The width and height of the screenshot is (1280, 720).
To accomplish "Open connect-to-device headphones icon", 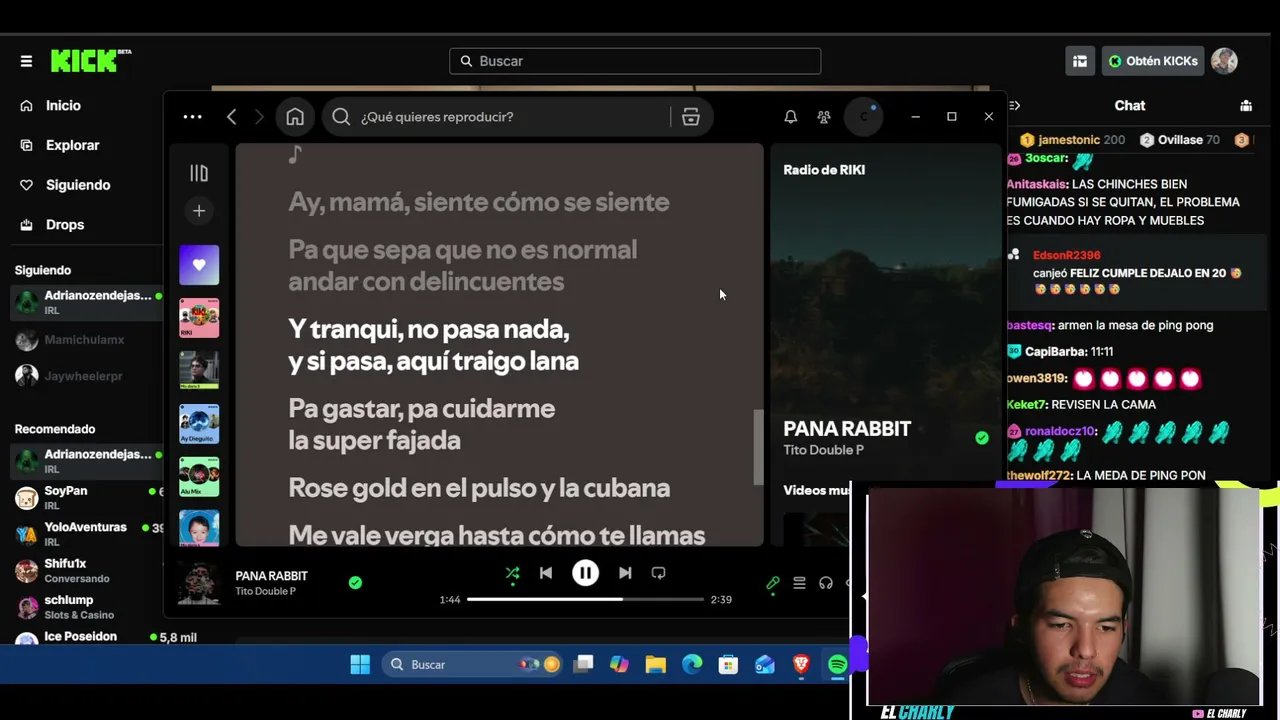I will coord(826,583).
